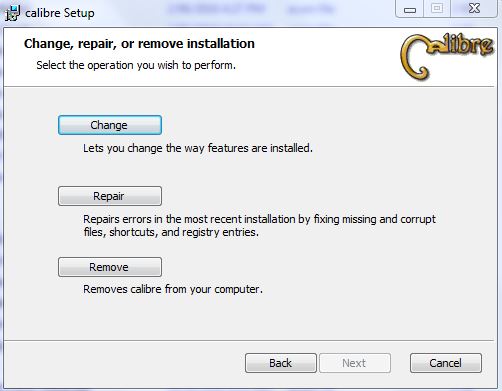Click the 'Change, repair, or remove installation' heading
The image size is (502, 391).
[x=139, y=44]
